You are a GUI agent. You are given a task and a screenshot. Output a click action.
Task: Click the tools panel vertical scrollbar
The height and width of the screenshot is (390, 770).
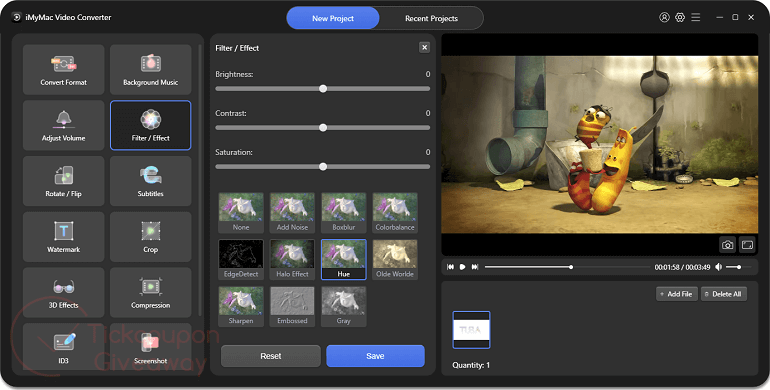point(200,180)
